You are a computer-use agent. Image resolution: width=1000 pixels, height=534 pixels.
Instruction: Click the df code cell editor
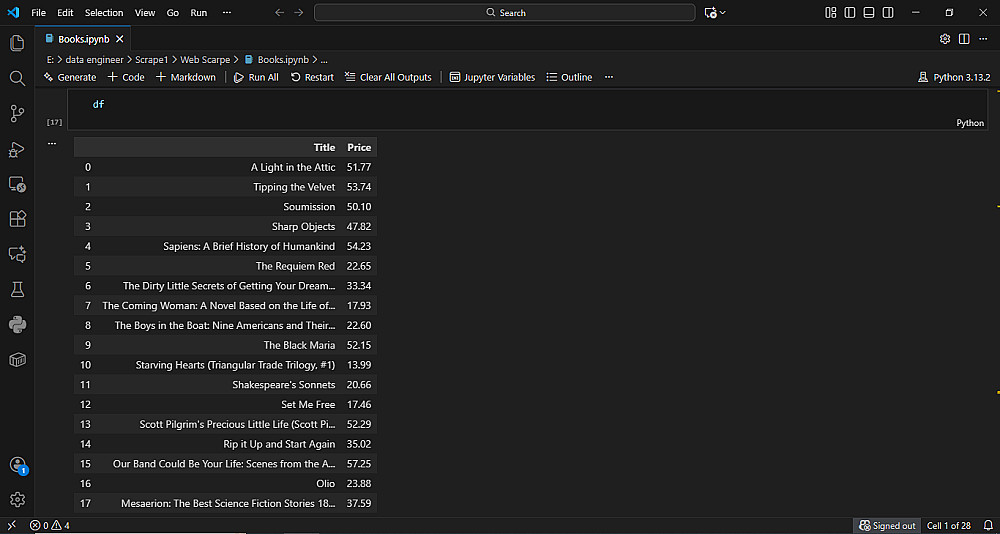coord(527,109)
